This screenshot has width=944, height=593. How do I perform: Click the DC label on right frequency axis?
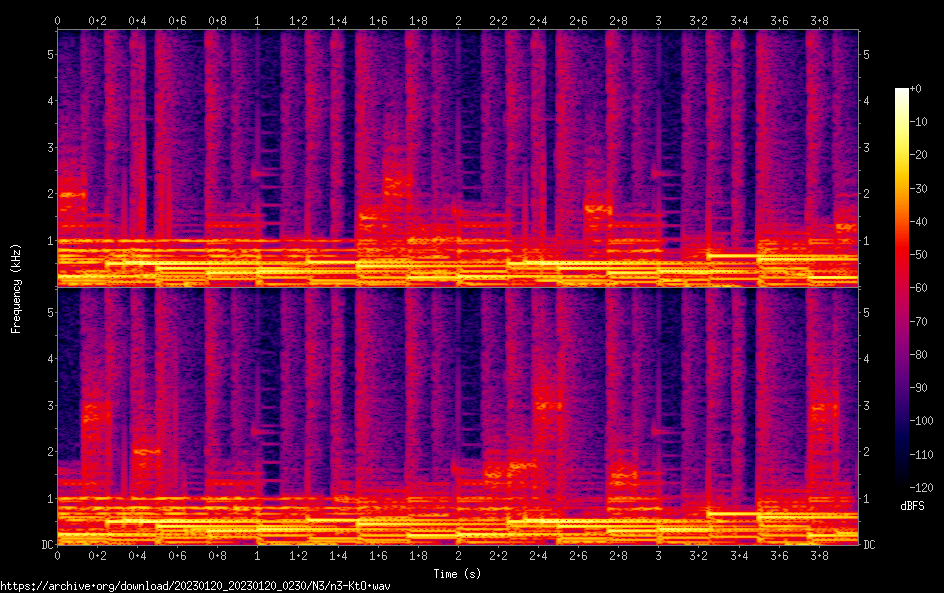tap(870, 545)
